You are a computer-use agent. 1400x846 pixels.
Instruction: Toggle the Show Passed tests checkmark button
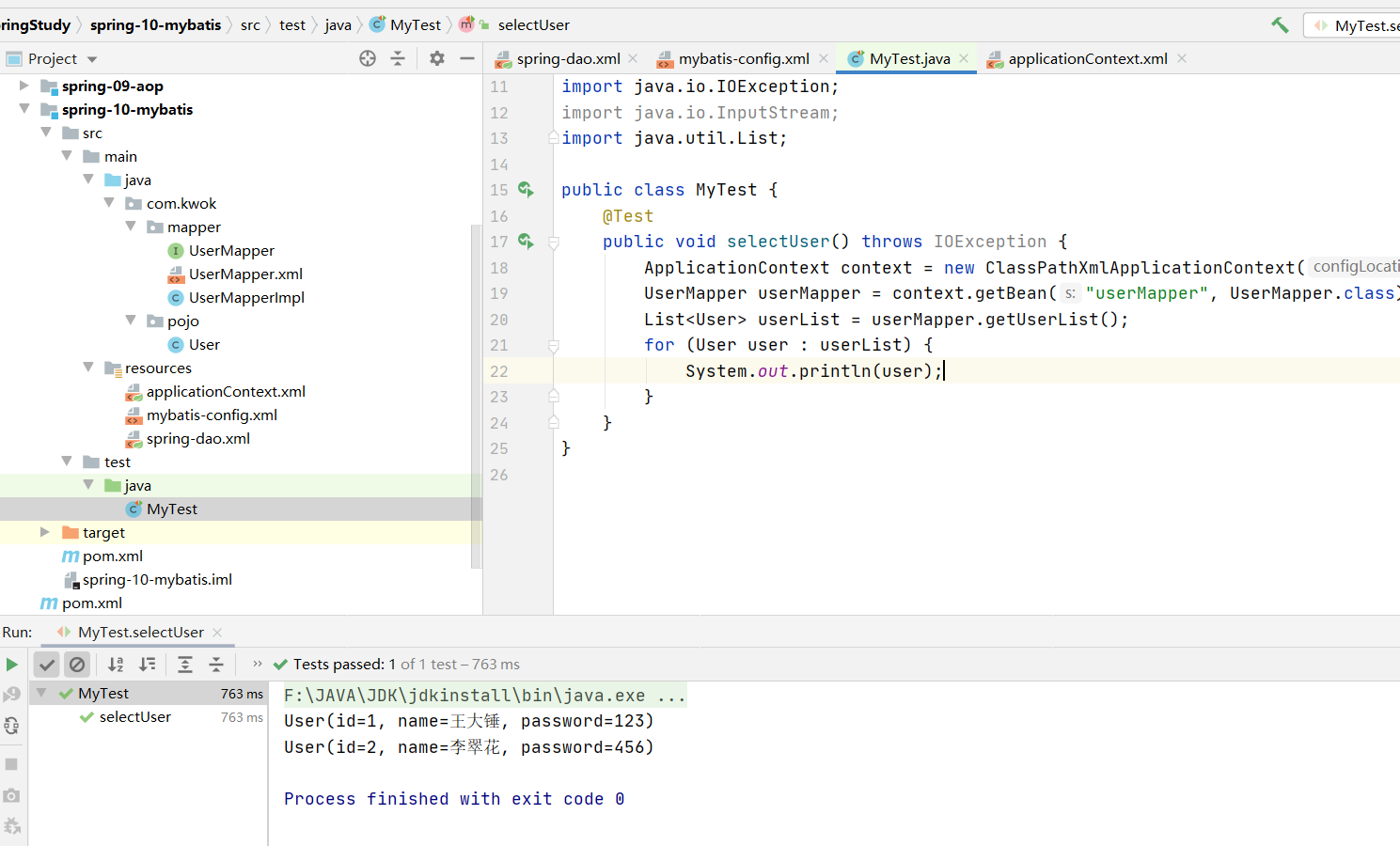point(47,665)
